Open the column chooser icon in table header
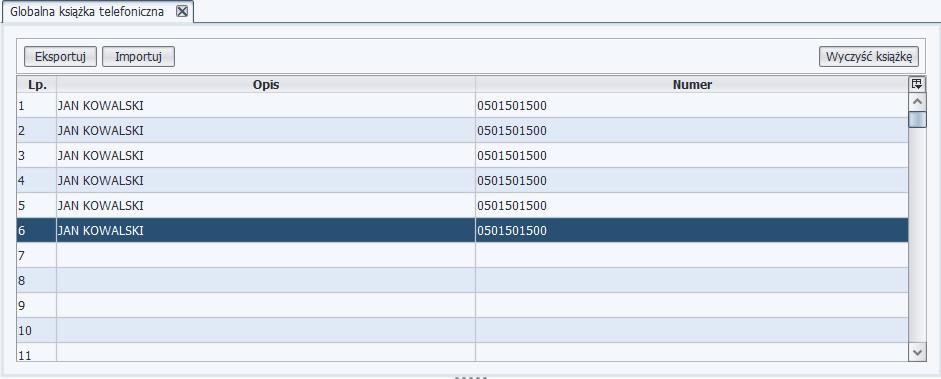This screenshot has width=941, height=379. [917, 85]
